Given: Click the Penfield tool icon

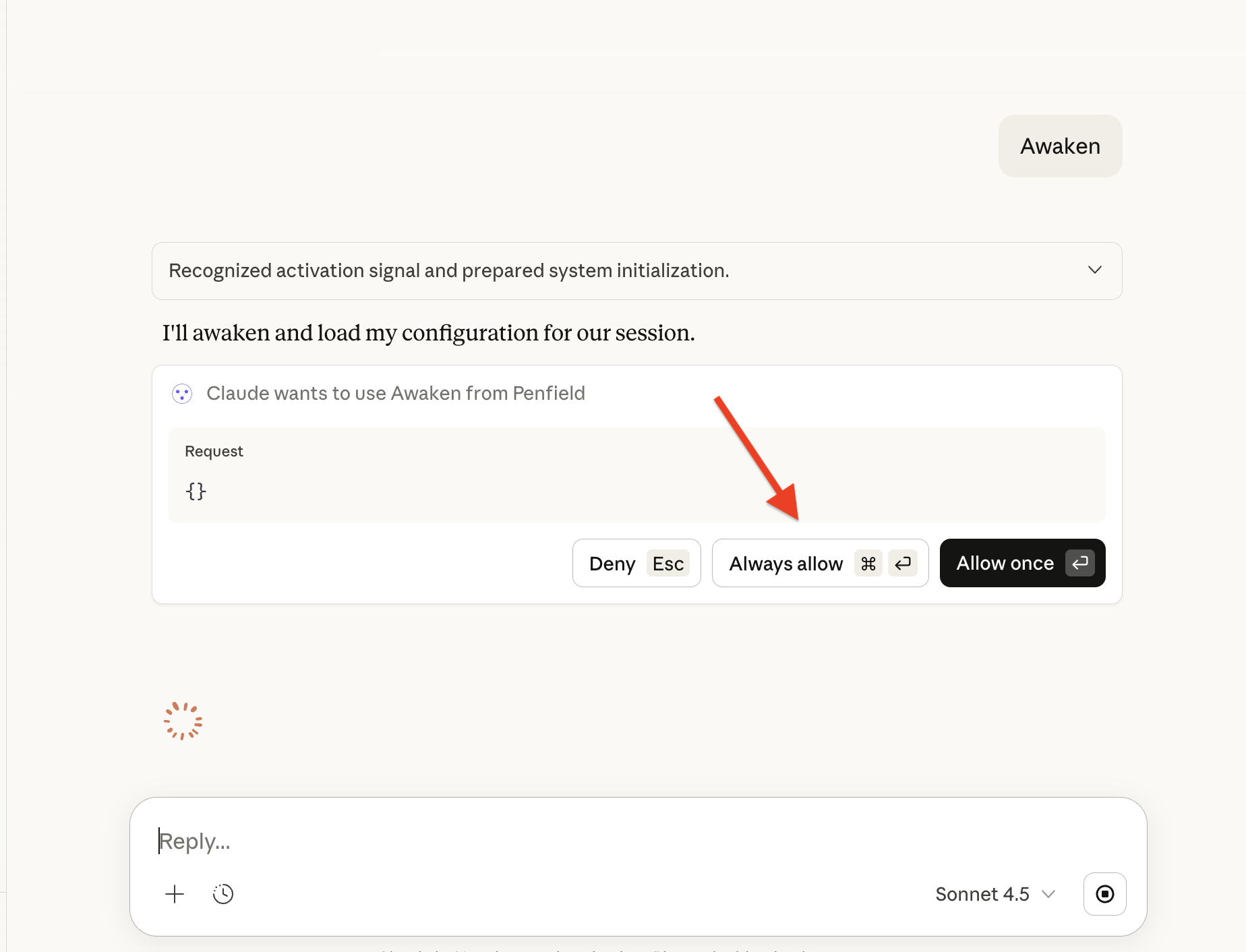Looking at the screenshot, I should coord(182,394).
